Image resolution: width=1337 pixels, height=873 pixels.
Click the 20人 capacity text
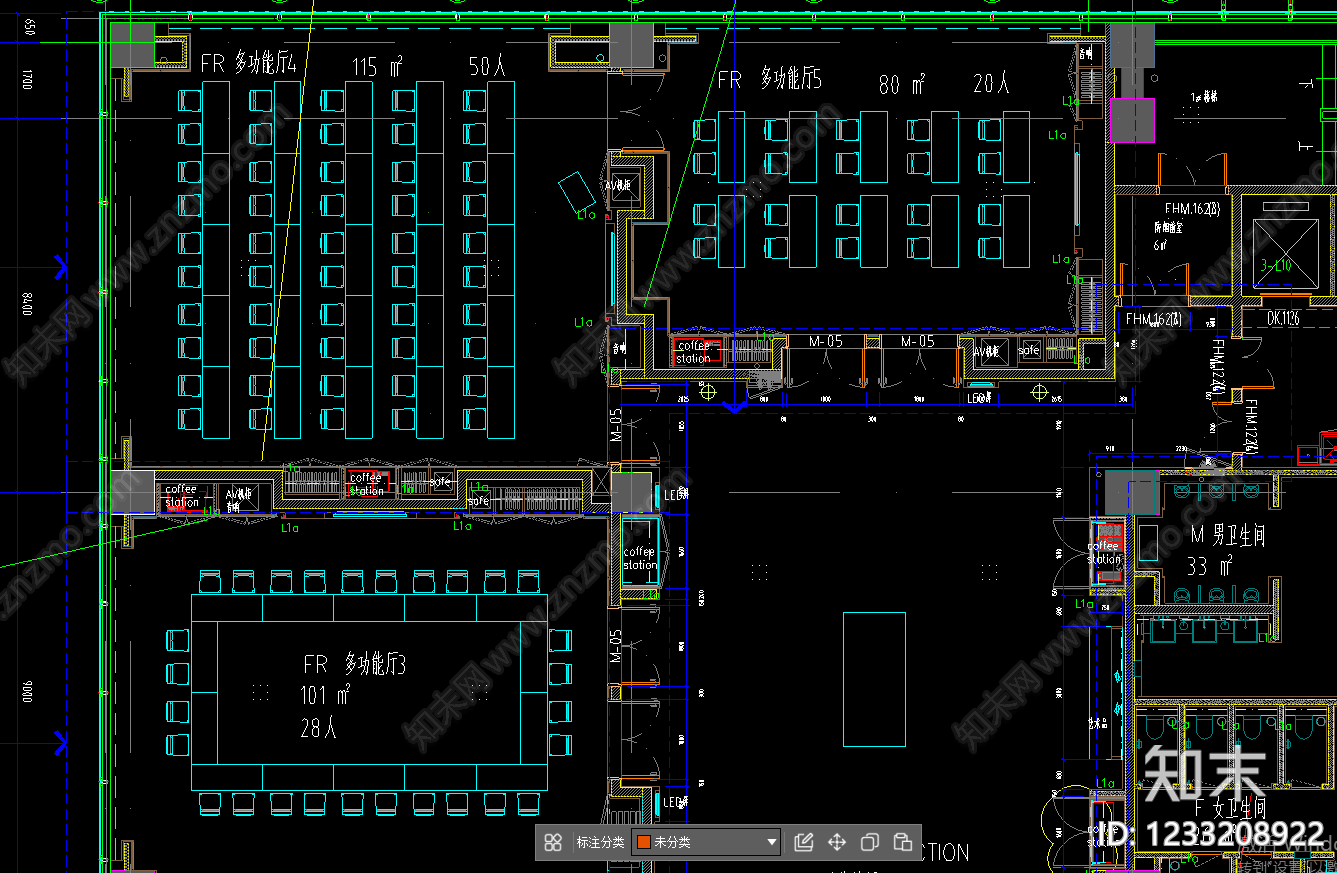[x=991, y=84]
